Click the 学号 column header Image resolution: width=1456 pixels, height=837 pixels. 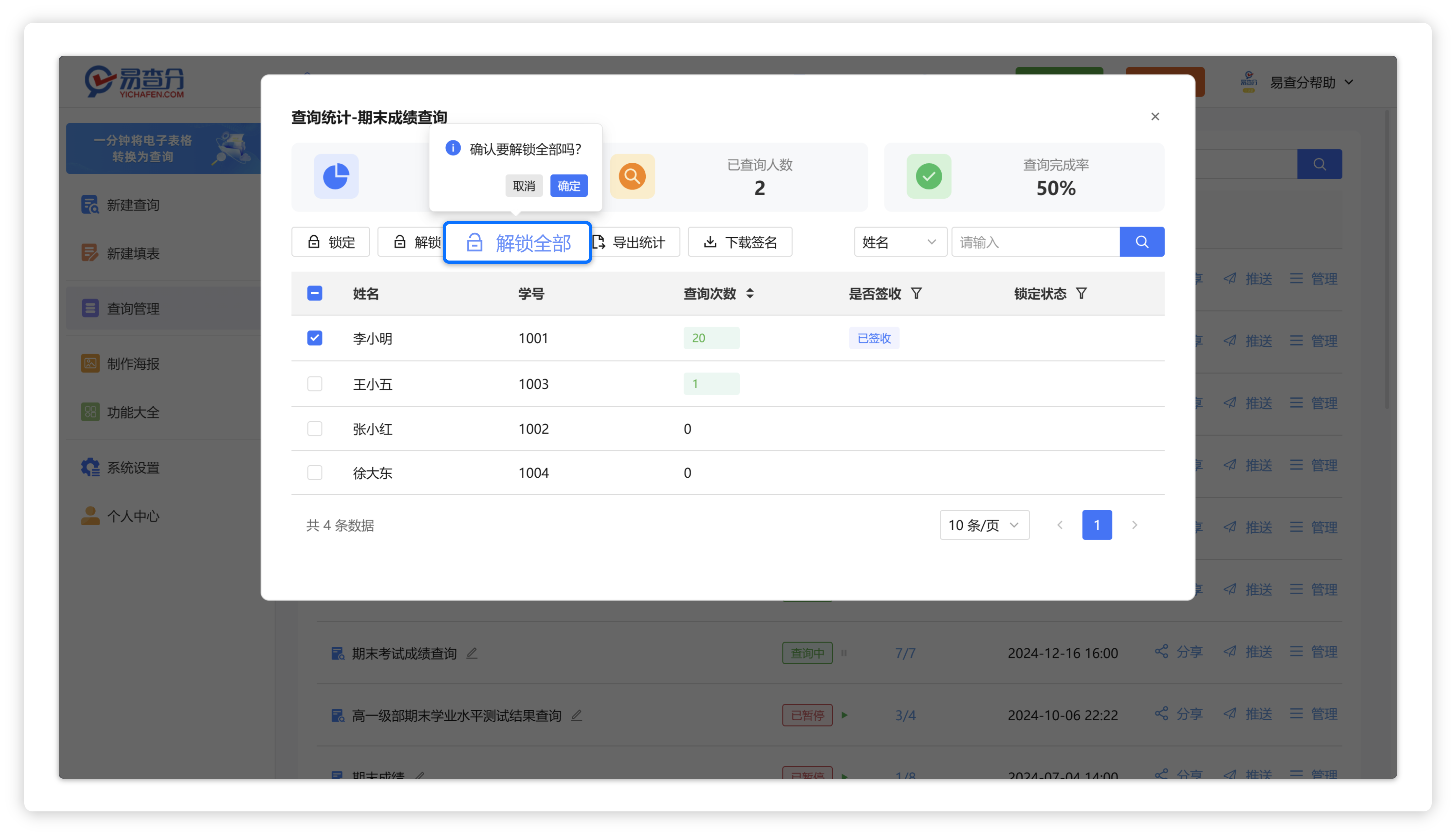[x=531, y=294]
